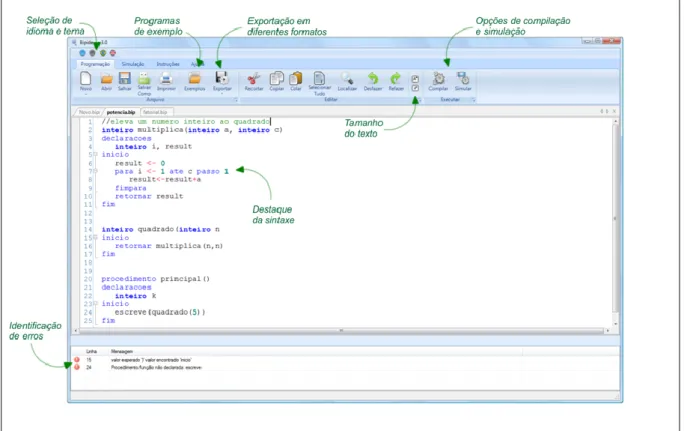
Task: Click code line 'inteiro i, result'
Action: pos(153,146)
